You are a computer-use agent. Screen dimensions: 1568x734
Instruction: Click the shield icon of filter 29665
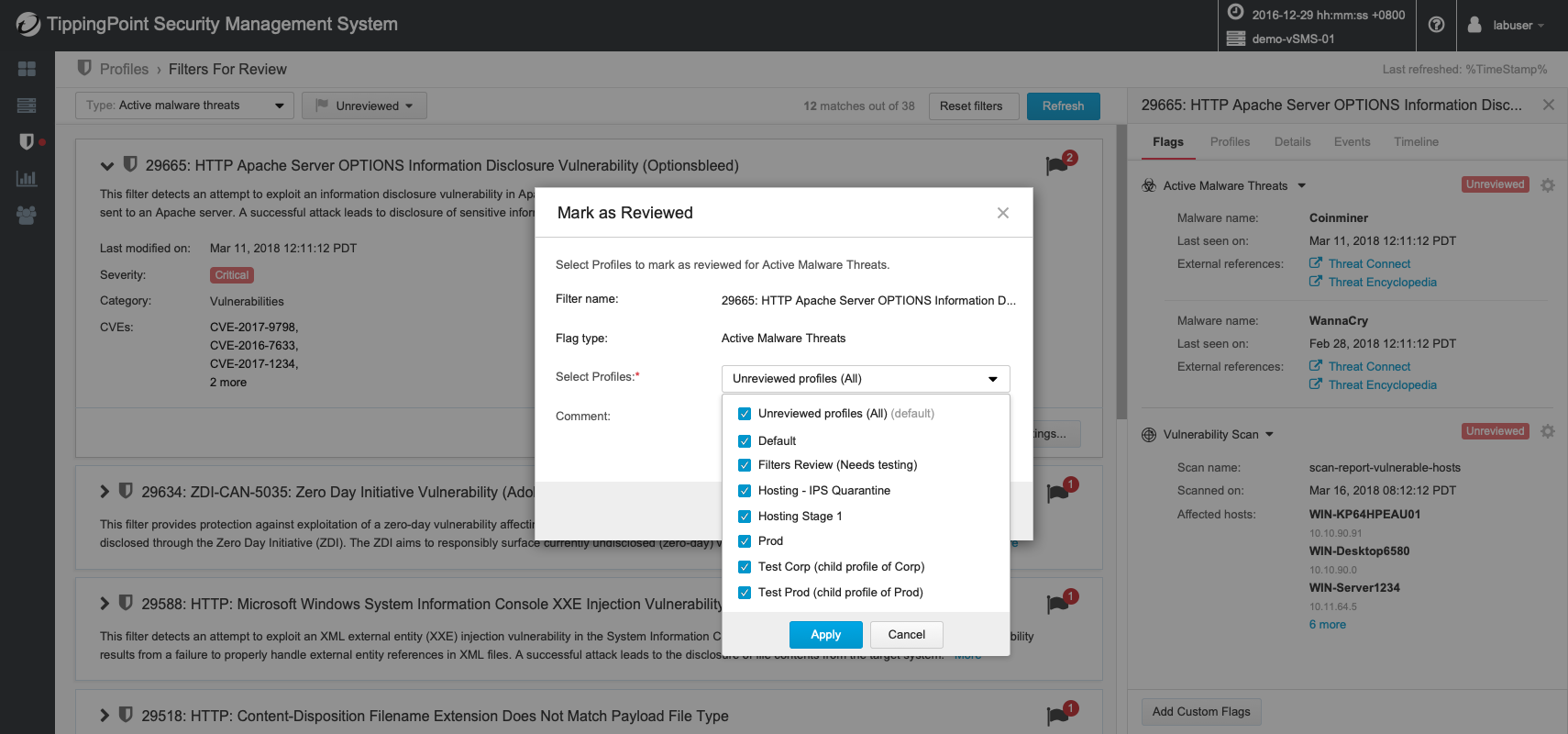pos(130,164)
